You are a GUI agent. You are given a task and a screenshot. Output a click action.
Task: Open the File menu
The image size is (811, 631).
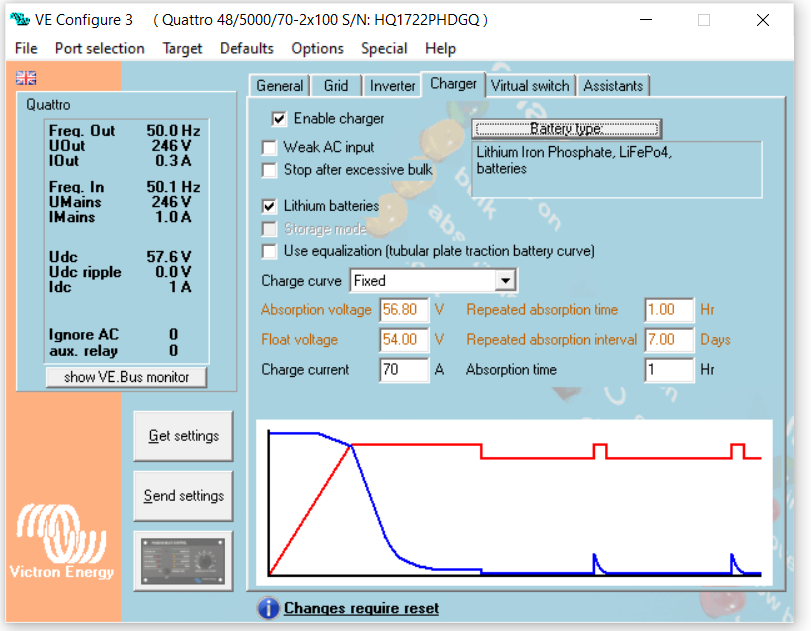point(26,49)
